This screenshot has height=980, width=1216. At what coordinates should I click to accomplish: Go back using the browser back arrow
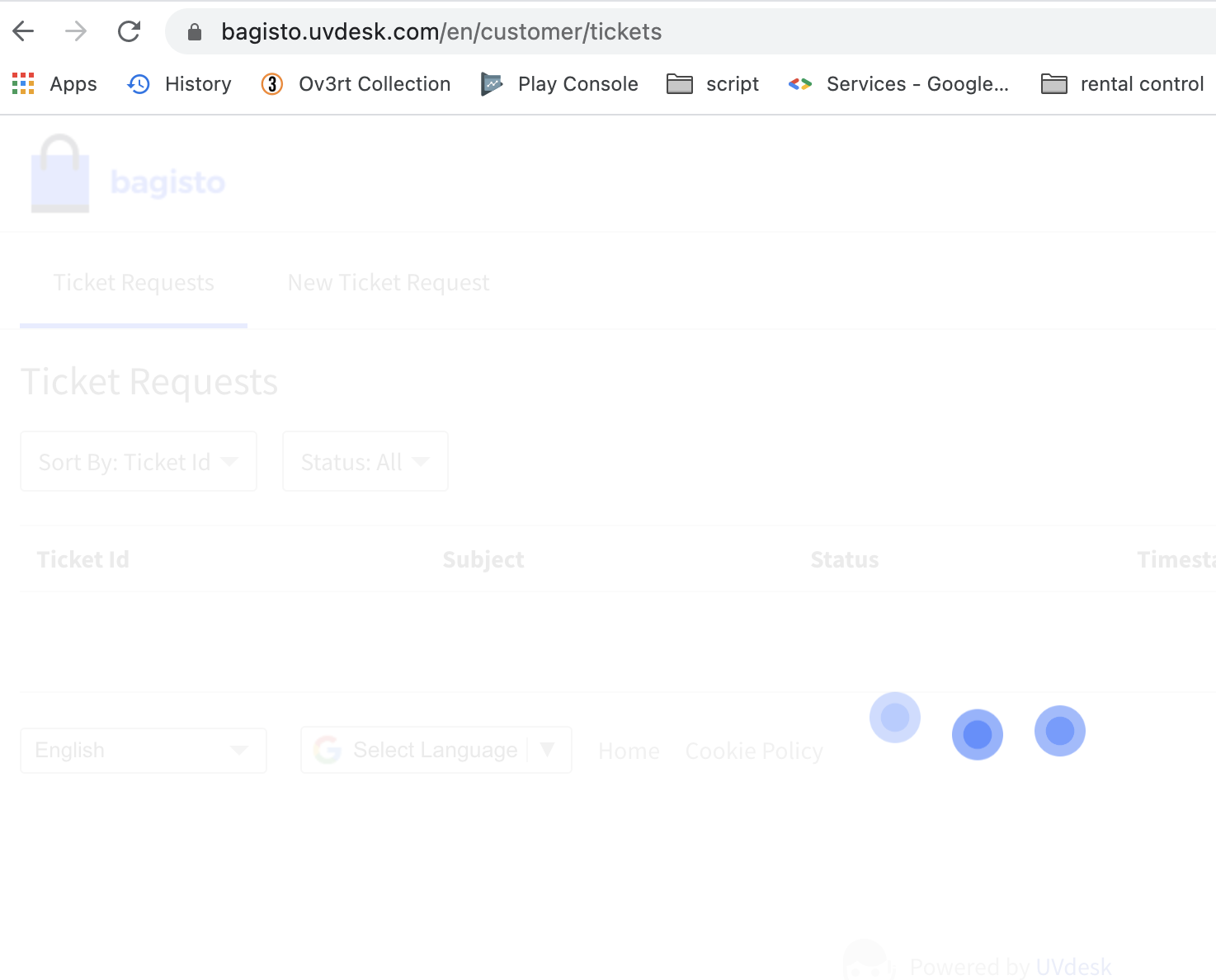pyautogui.click(x=23, y=31)
